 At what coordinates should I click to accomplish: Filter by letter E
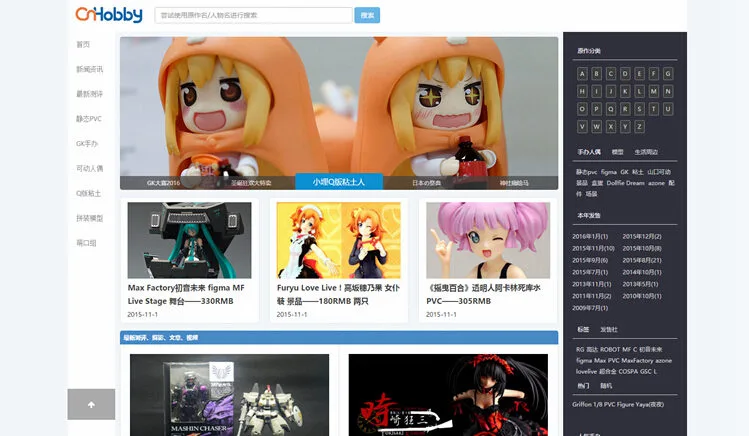(x=639, y=74)
